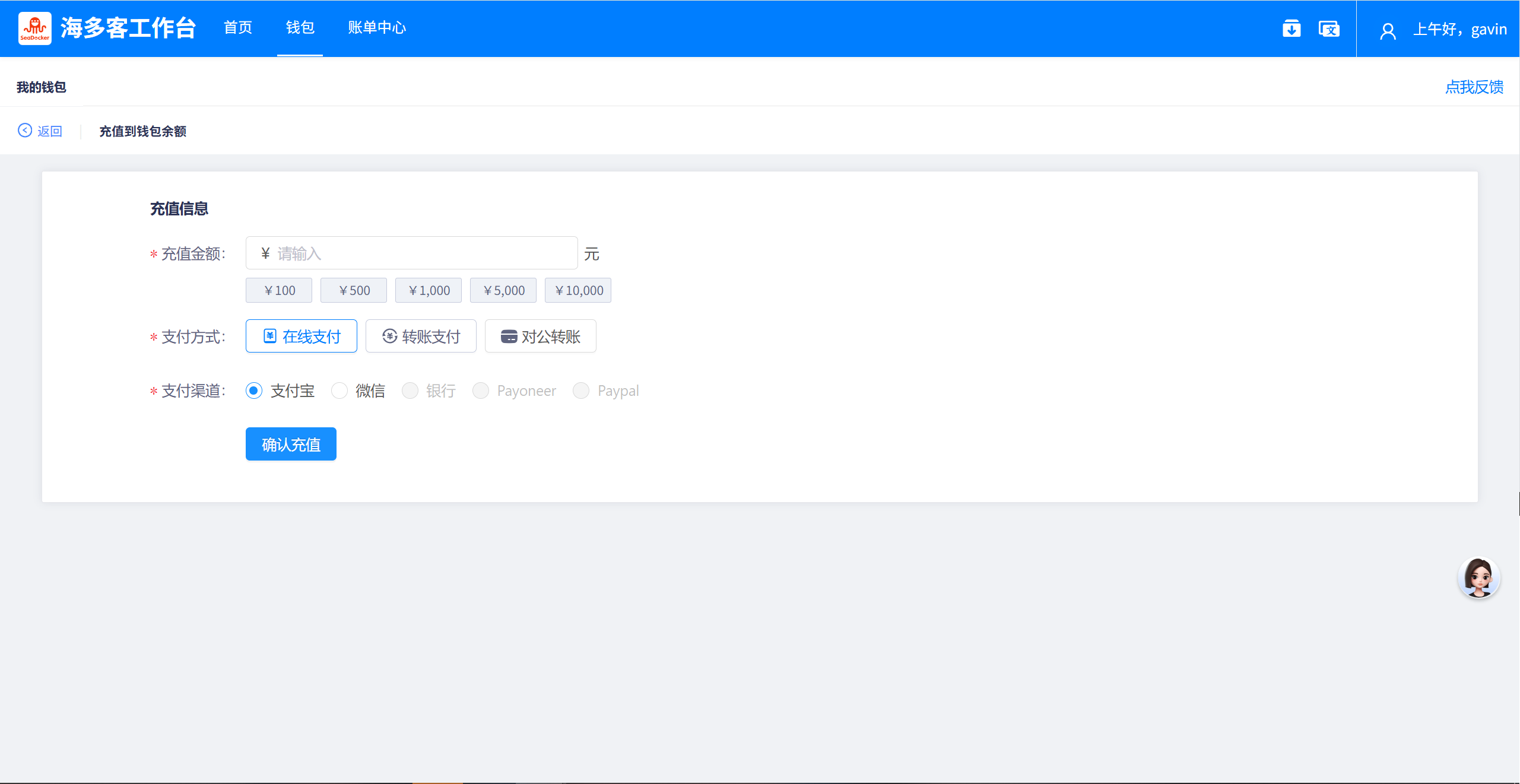Viewport: 1520px width, 784px height.
Task: Click the SeaDocker octopus logo icon
Action: (x=34, y=28)
